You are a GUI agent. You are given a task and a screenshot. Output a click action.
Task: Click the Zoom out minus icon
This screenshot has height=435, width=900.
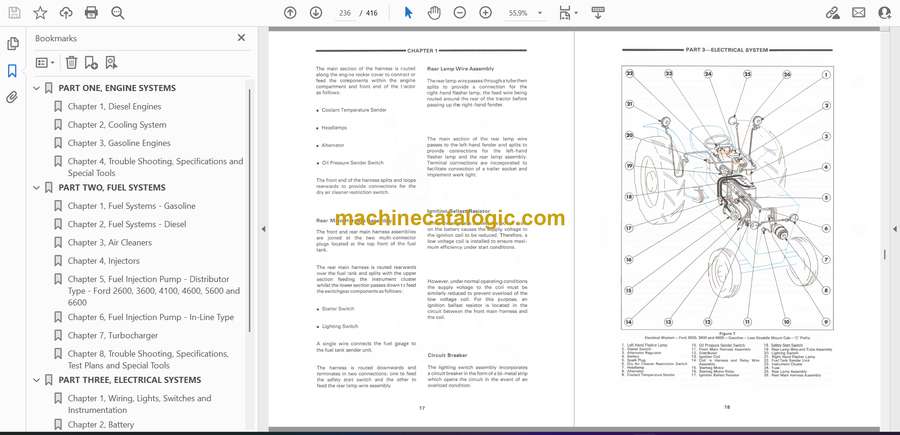(x=460, y=13)
